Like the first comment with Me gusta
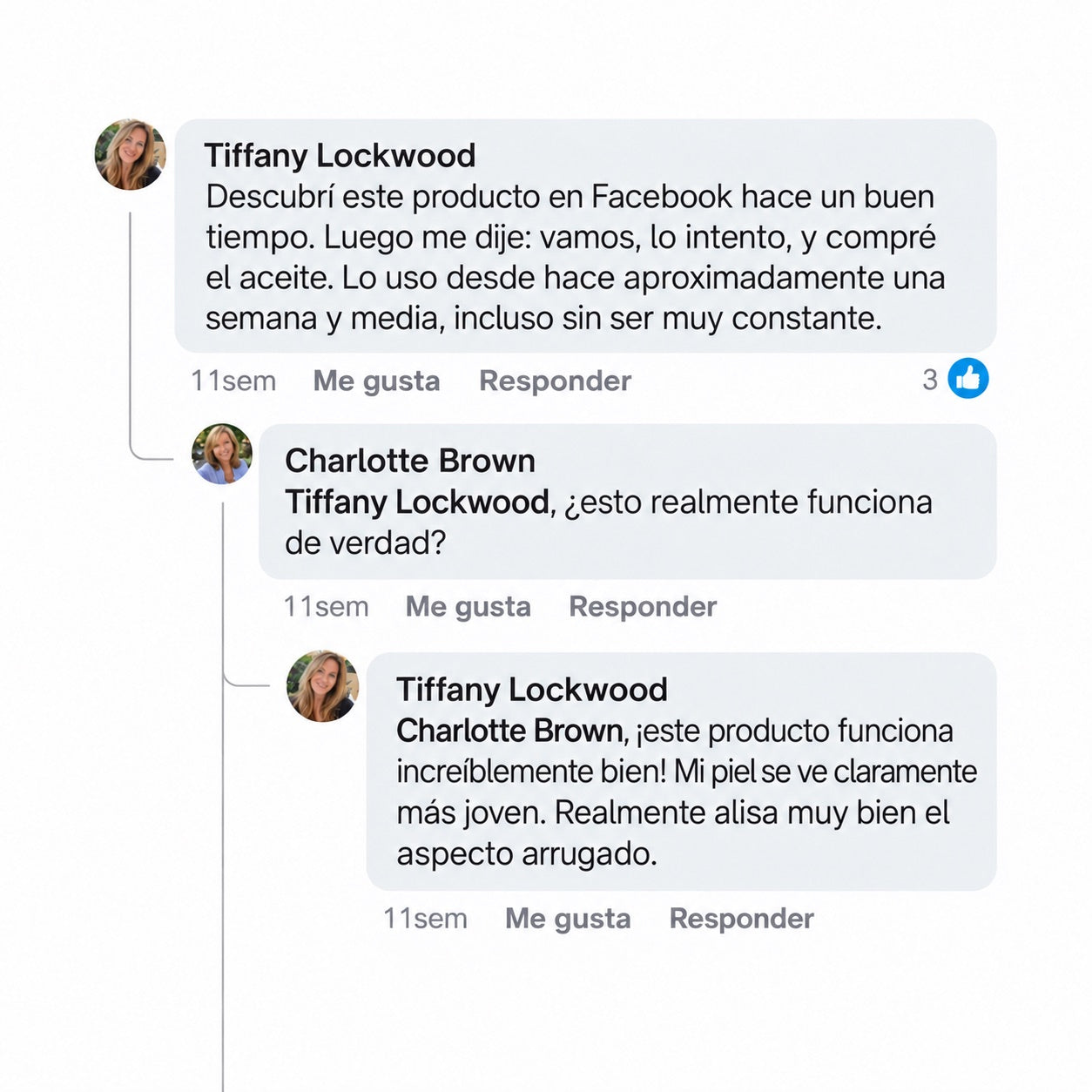Viewport: 1092px width, 1092px height. click(x=376, y=381)
